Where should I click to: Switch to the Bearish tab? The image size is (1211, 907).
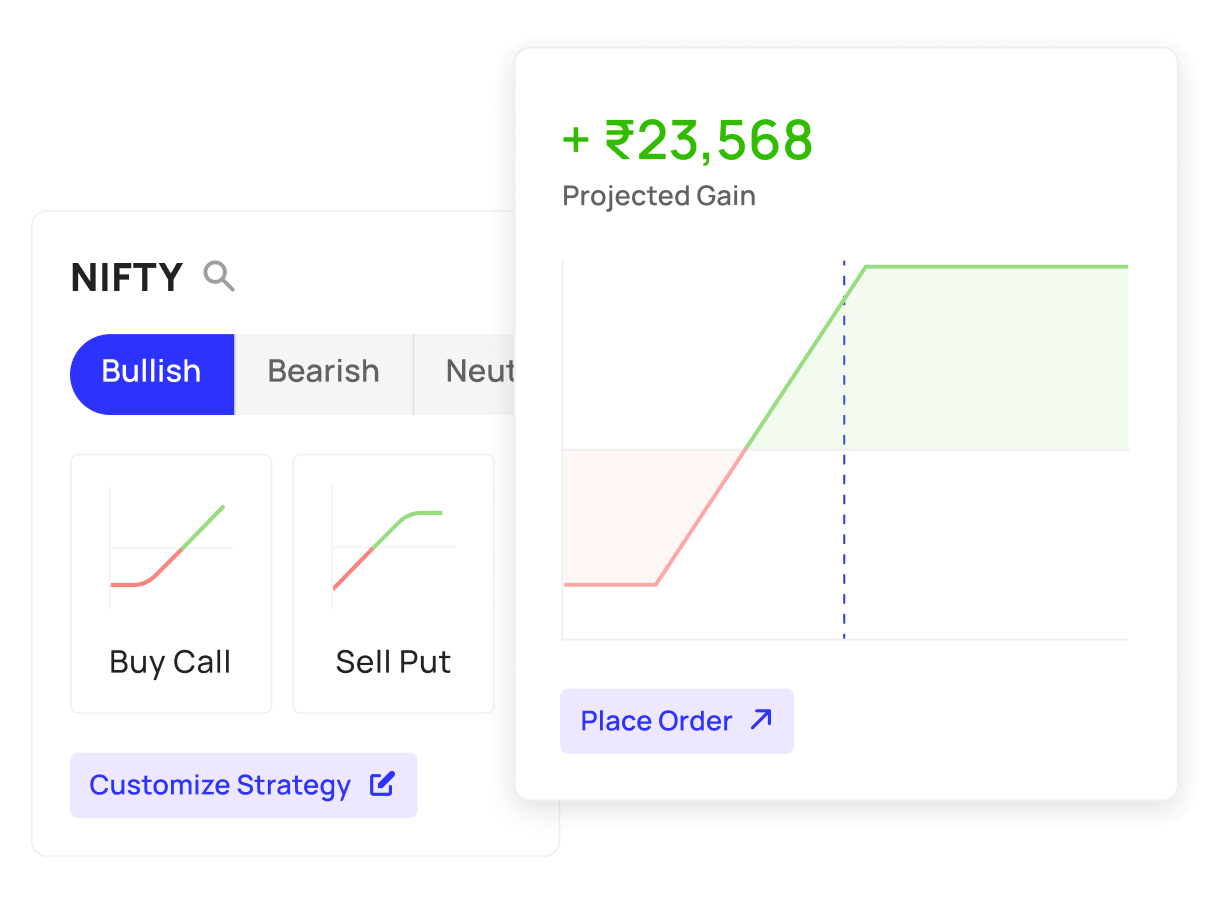323,373
